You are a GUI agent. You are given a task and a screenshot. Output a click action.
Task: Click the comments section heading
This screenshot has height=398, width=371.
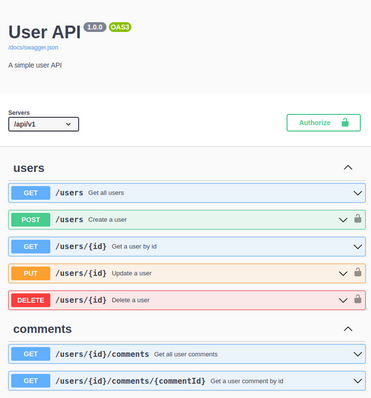pyautogui.click(x=42, y=329)
